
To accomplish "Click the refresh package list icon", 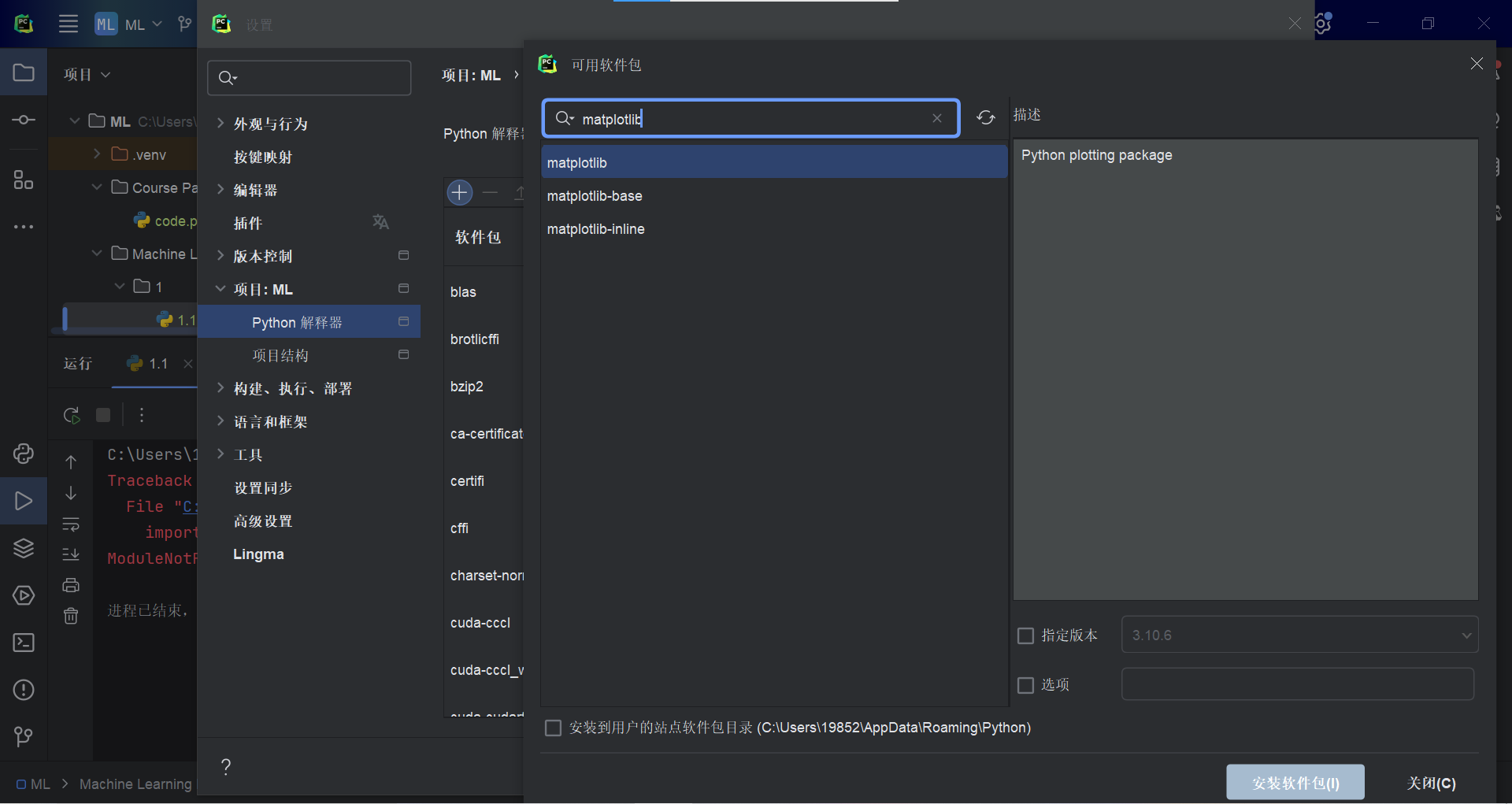I will tap(985, 118).
